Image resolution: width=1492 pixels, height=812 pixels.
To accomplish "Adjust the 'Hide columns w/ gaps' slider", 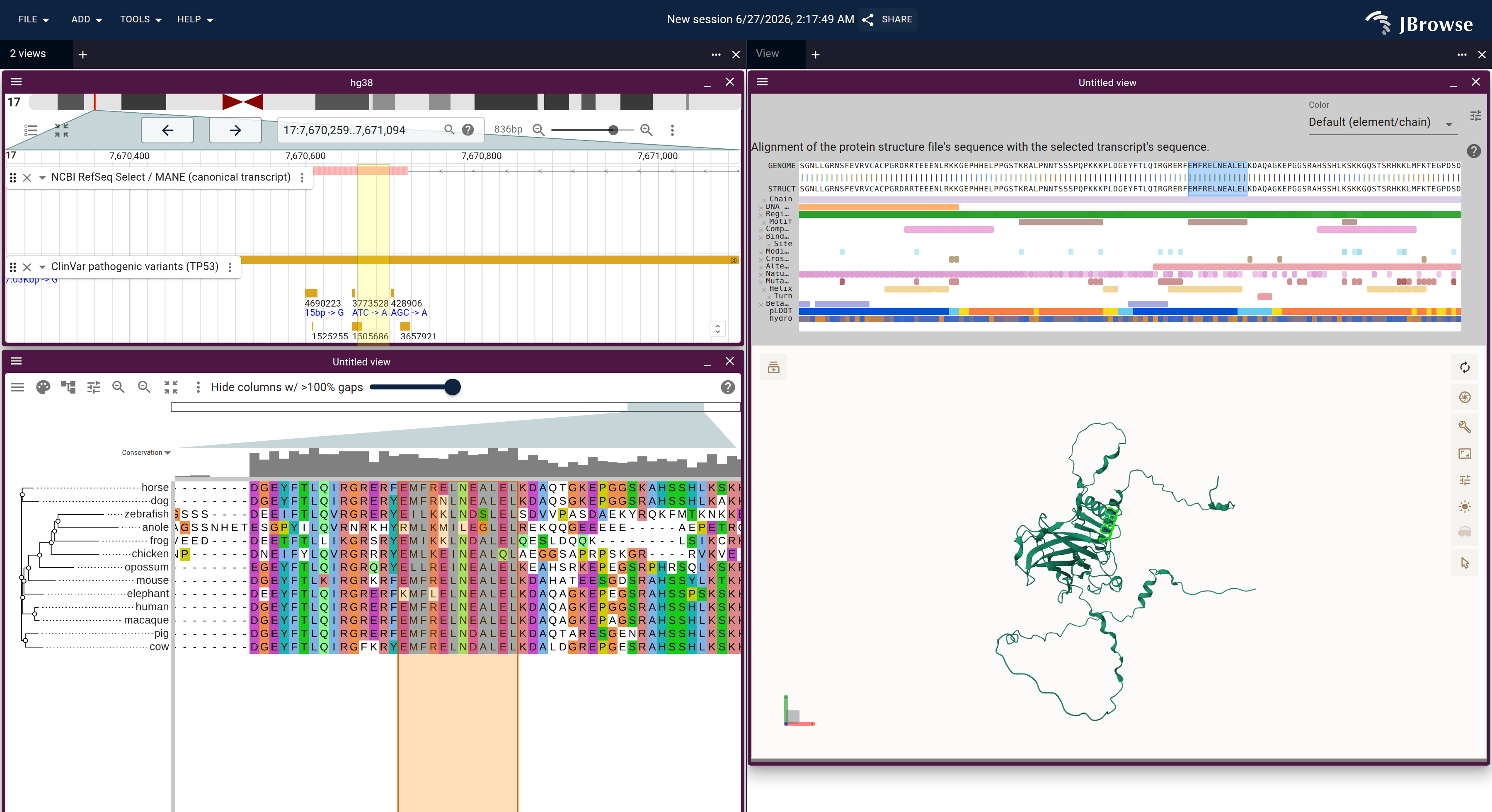I will click(x=415, y=387).
